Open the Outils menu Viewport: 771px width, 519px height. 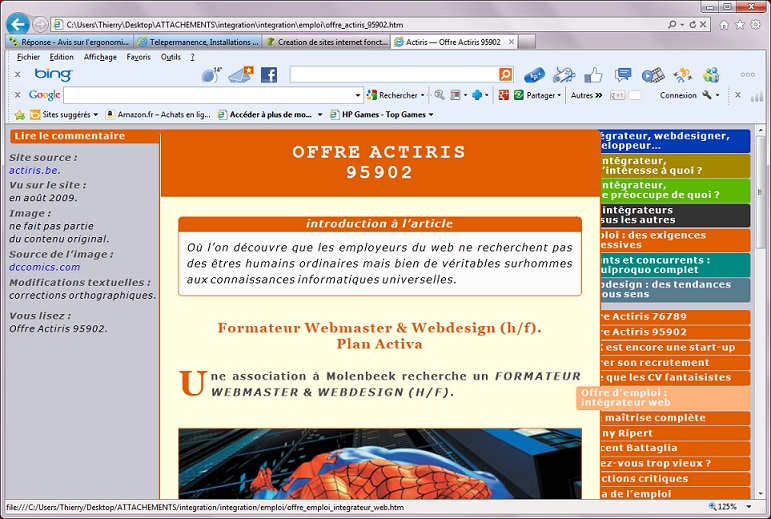pos(171,57)
